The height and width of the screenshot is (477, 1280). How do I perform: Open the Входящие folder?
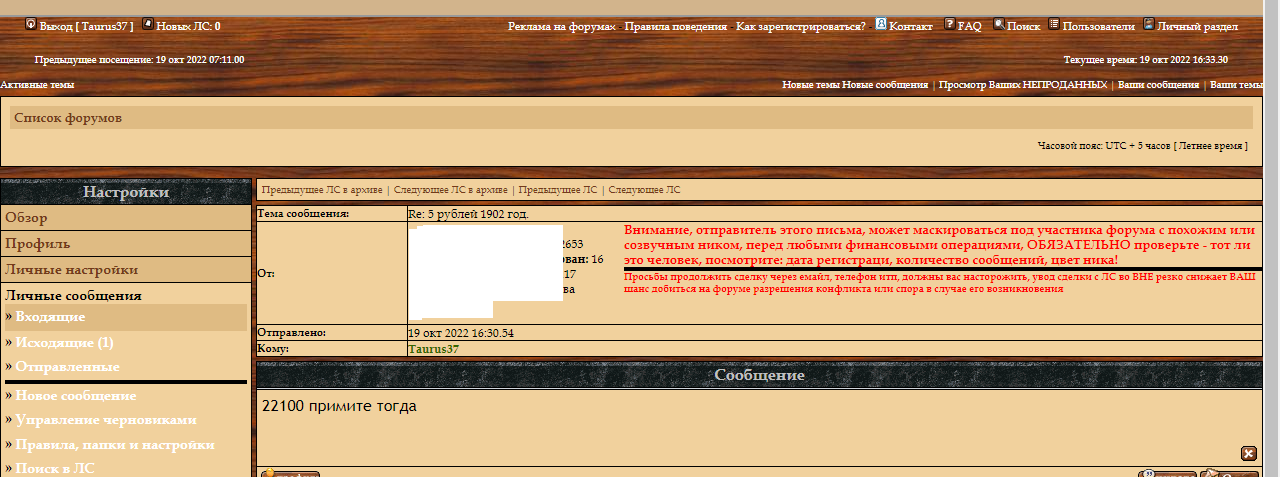(50, 317)
